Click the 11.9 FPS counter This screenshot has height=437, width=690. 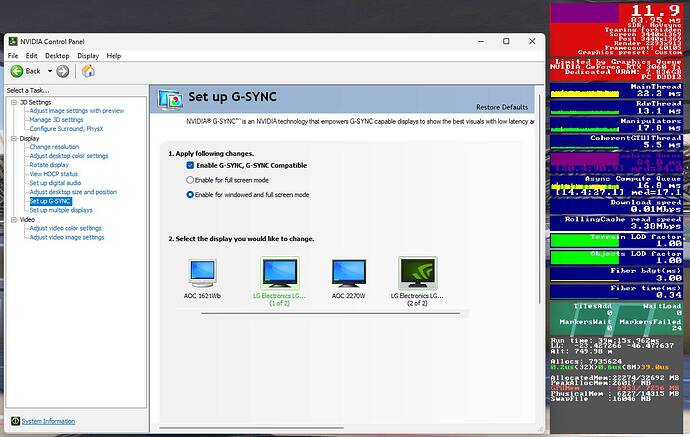[x=655, y=10]
